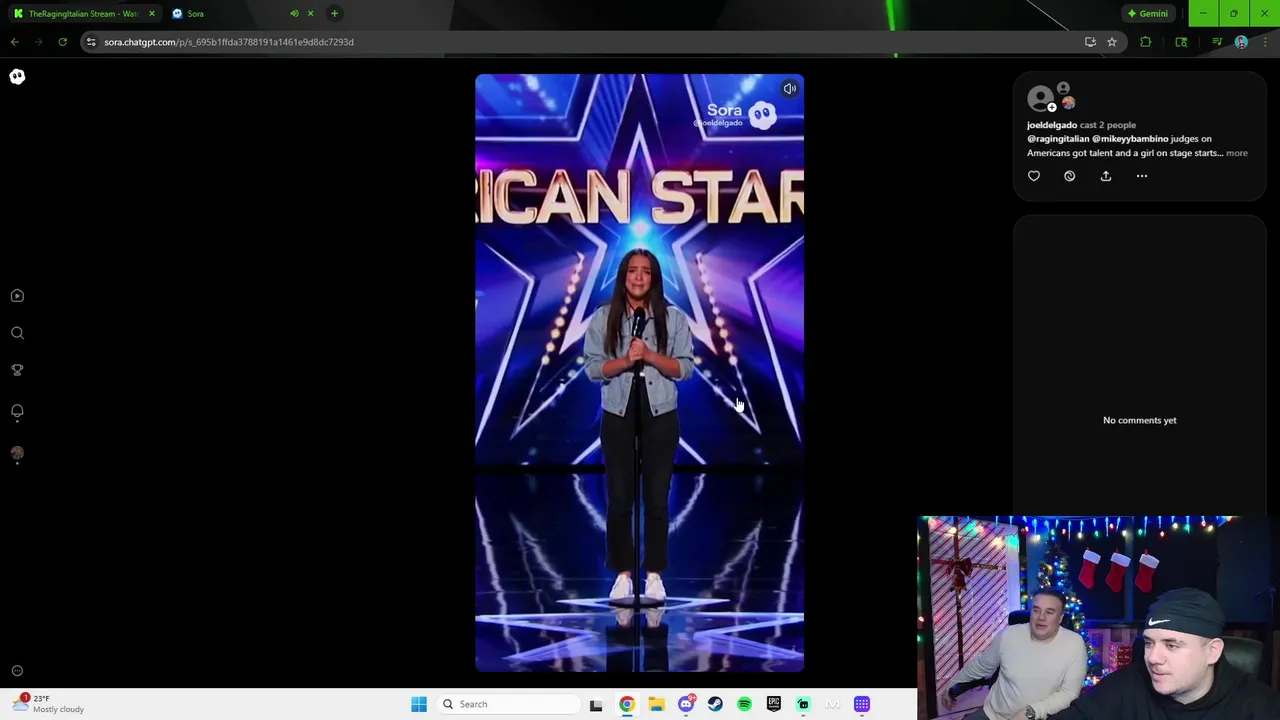Follow joeldelgado with the plus badge
The width and height of the screenshot is (1280, 720).
point(1051,107)
